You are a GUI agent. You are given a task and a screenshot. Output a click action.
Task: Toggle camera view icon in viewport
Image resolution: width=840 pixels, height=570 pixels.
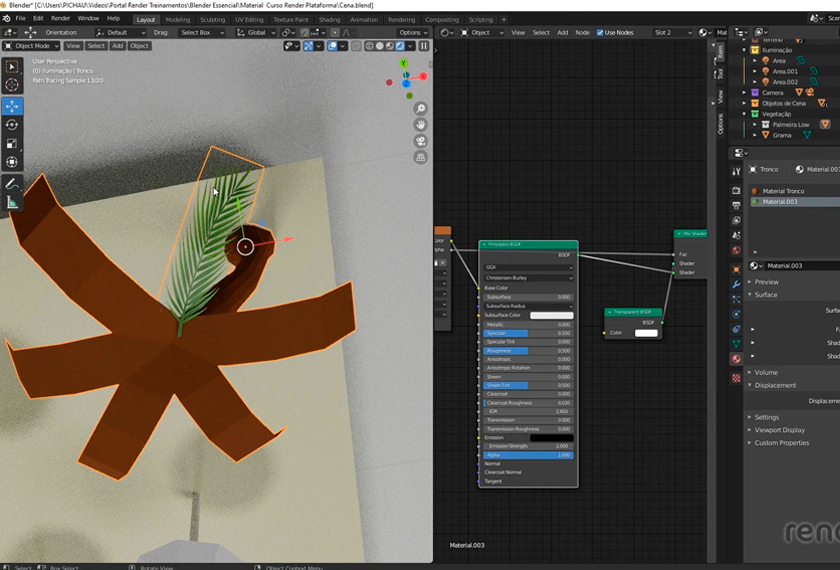[421, 141]
